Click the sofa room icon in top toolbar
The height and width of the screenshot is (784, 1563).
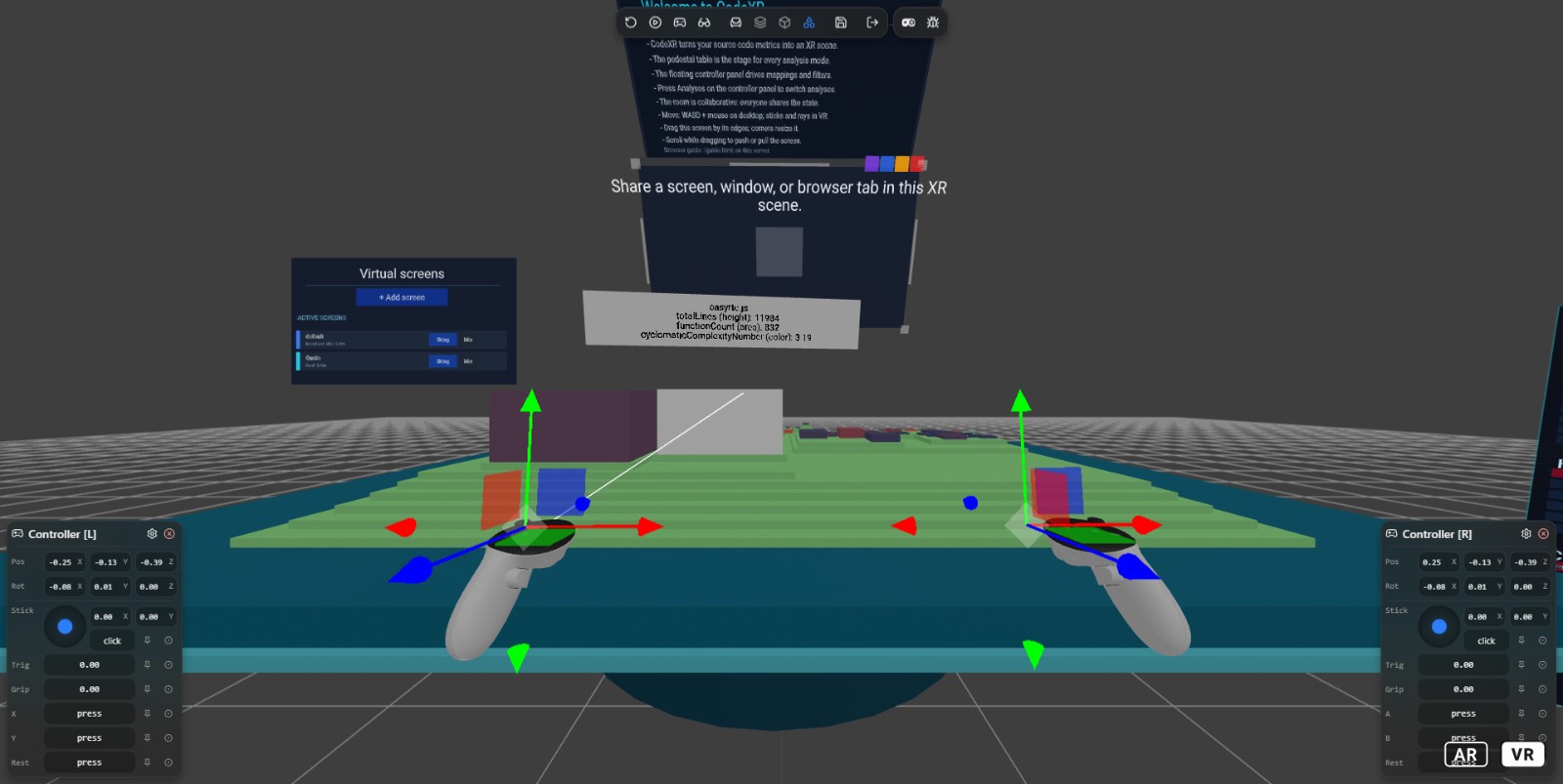[736, 22]
